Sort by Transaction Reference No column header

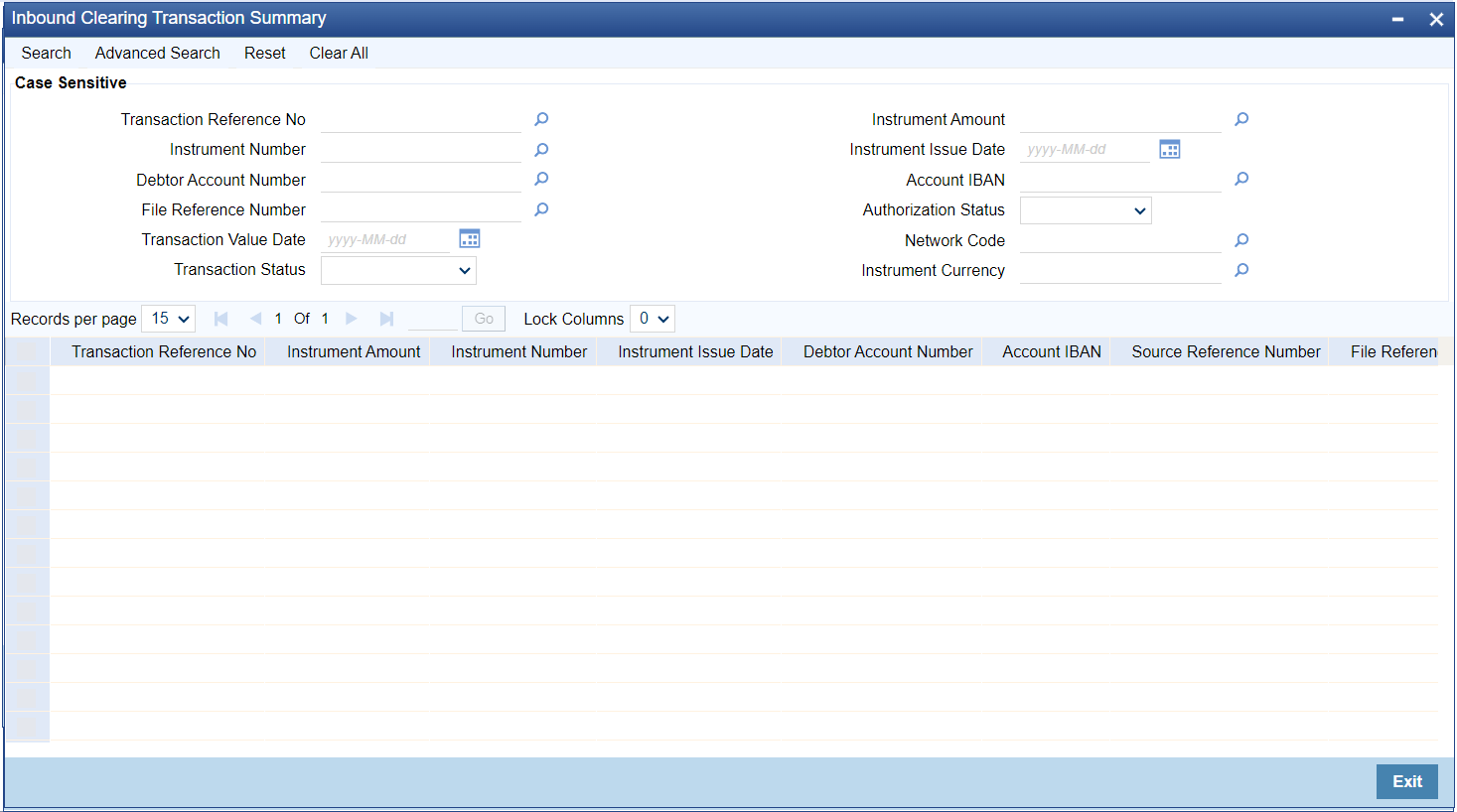164,351
